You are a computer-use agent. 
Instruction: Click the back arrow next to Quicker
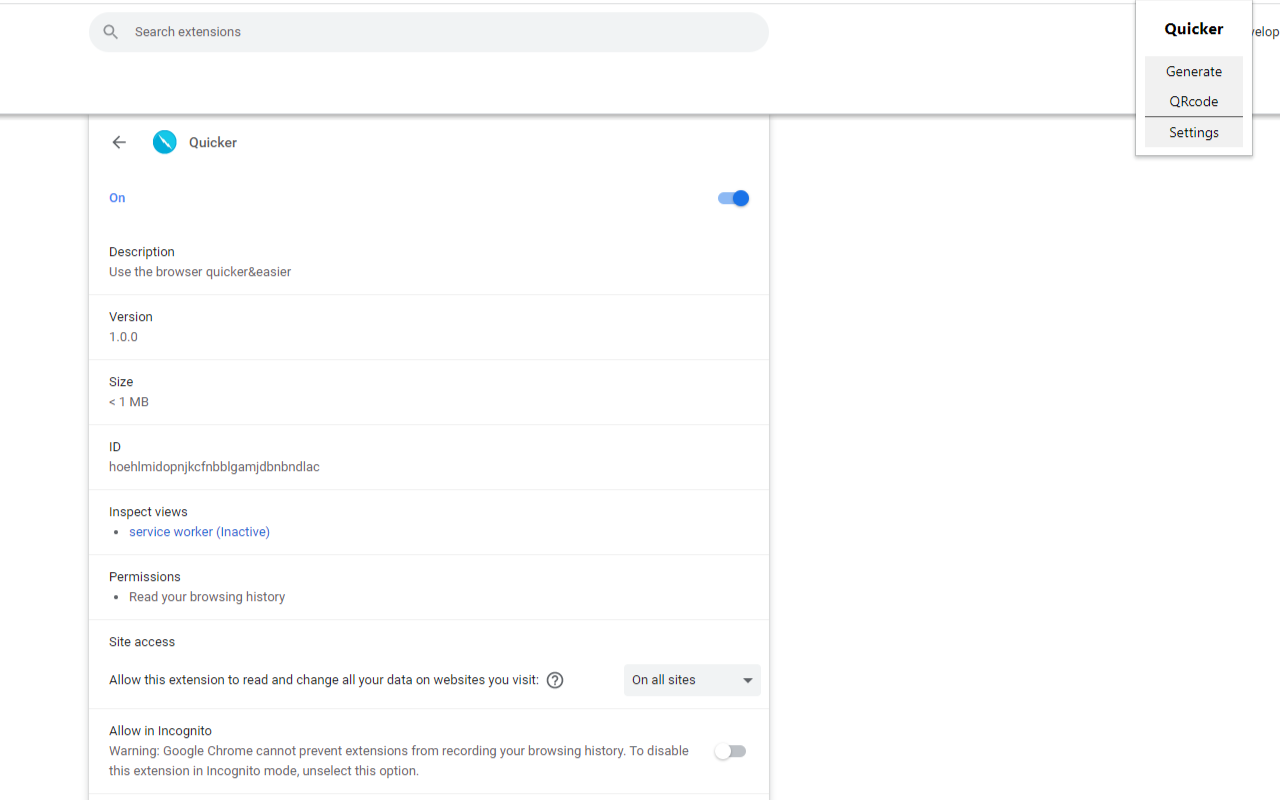coord(119,142)
